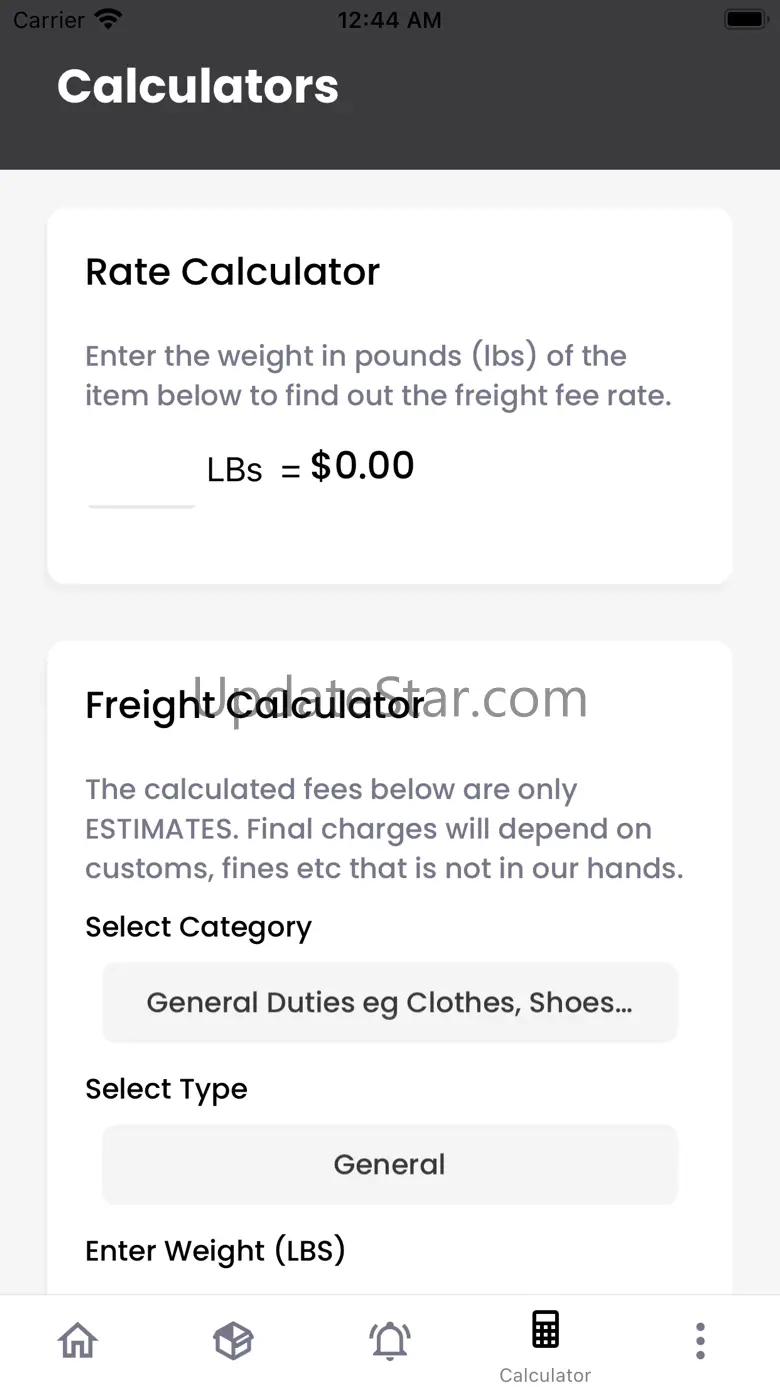This screenshot has height=1387, width=780.
Task: Tap the calculator icon in bottom bar
Action: pyautogui.click(x=545, y=1330)
